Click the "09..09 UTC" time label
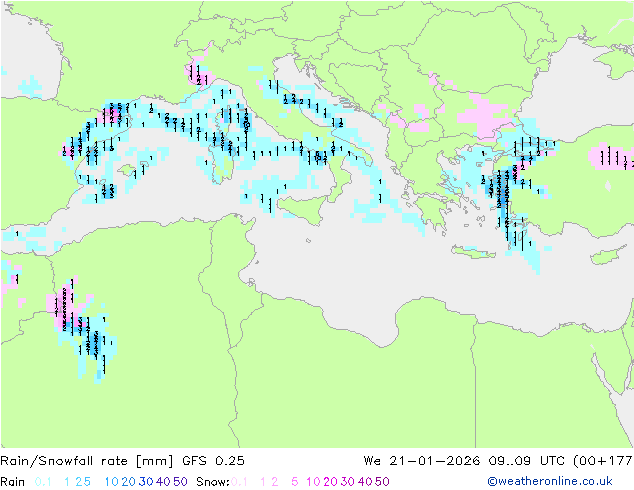 (527, 461)
